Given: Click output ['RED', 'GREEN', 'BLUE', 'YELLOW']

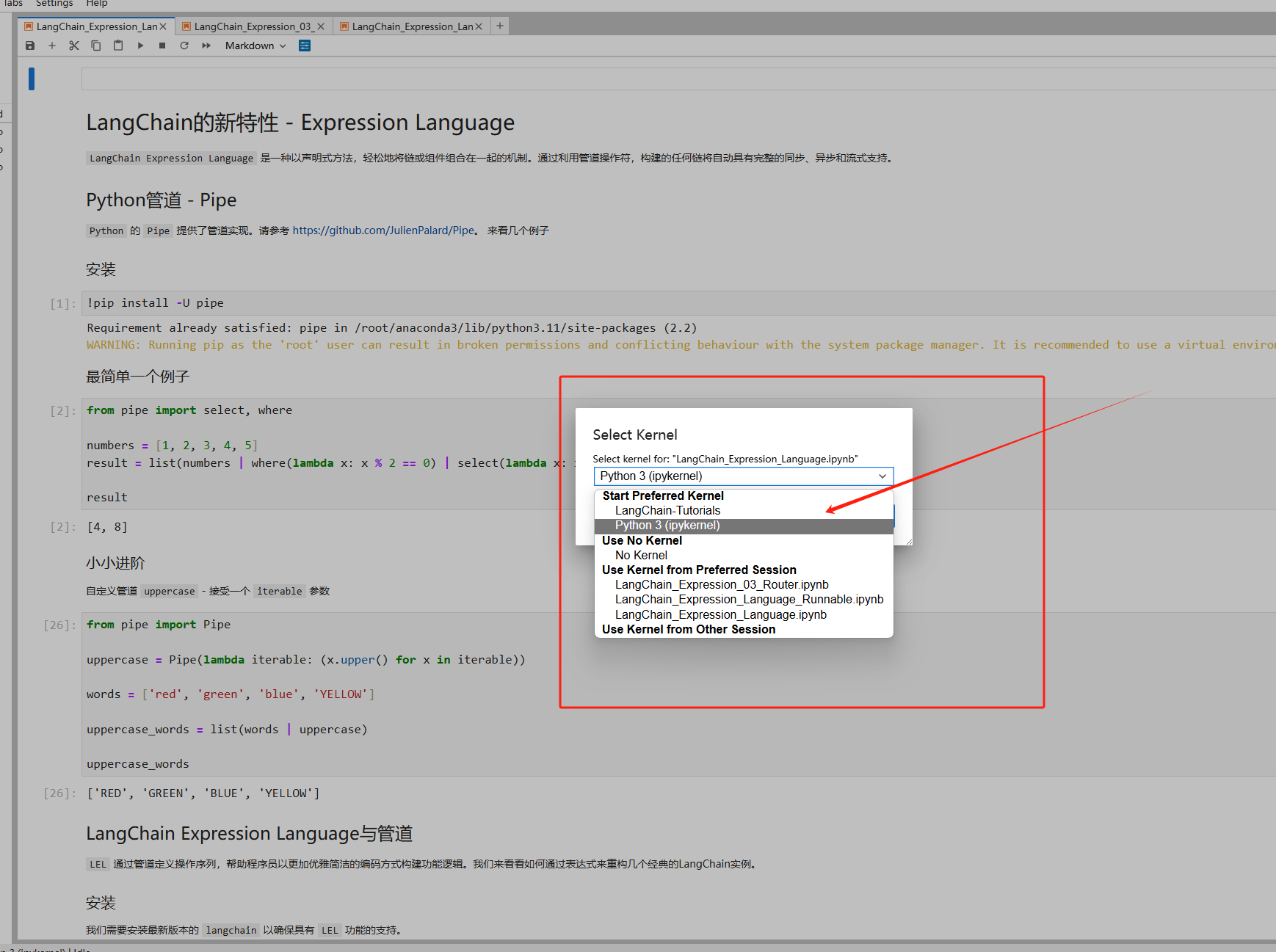Looking at the screenshot, I should [x=203, y=793].
